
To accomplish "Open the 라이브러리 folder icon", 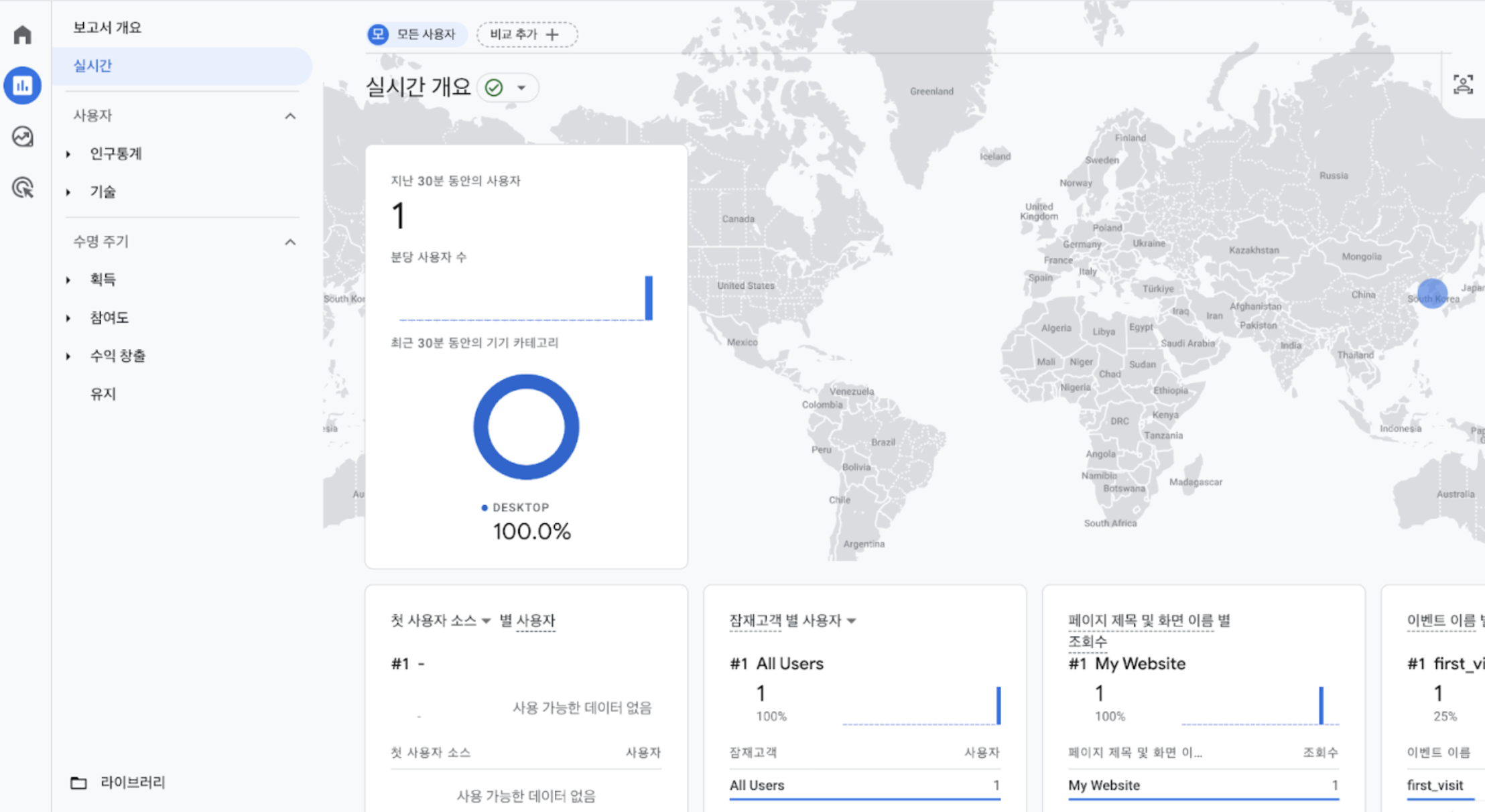I will [x=78, y=783].
